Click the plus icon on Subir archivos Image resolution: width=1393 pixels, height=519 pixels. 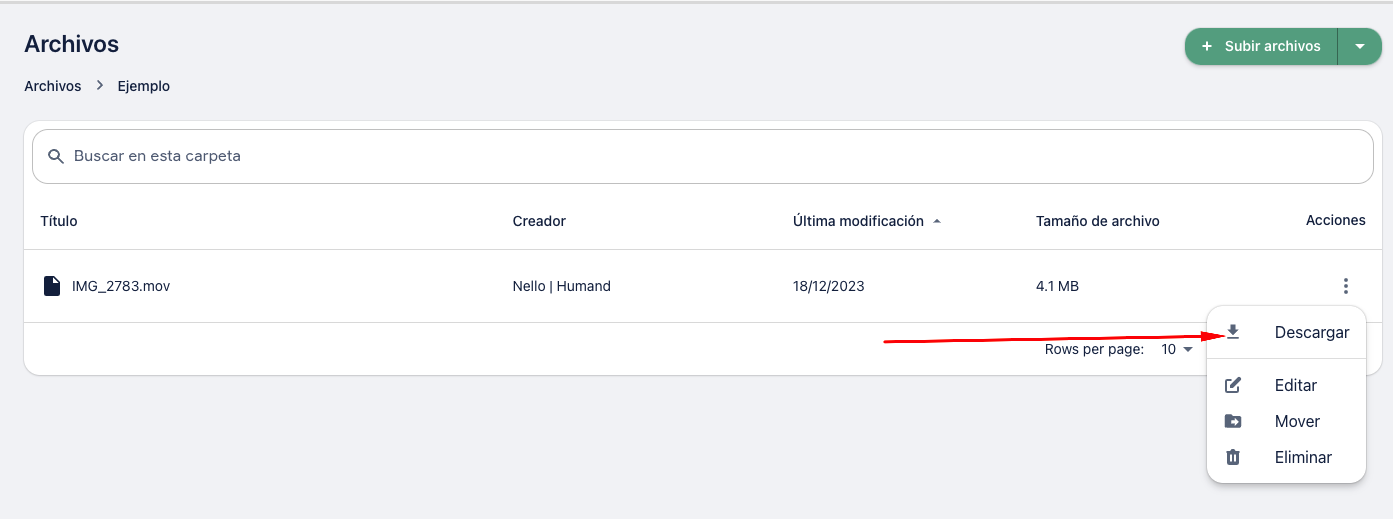click(1207, 46)
